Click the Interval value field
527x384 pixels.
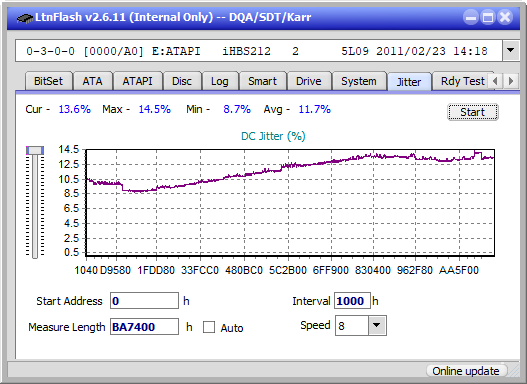tap(352, 301)
